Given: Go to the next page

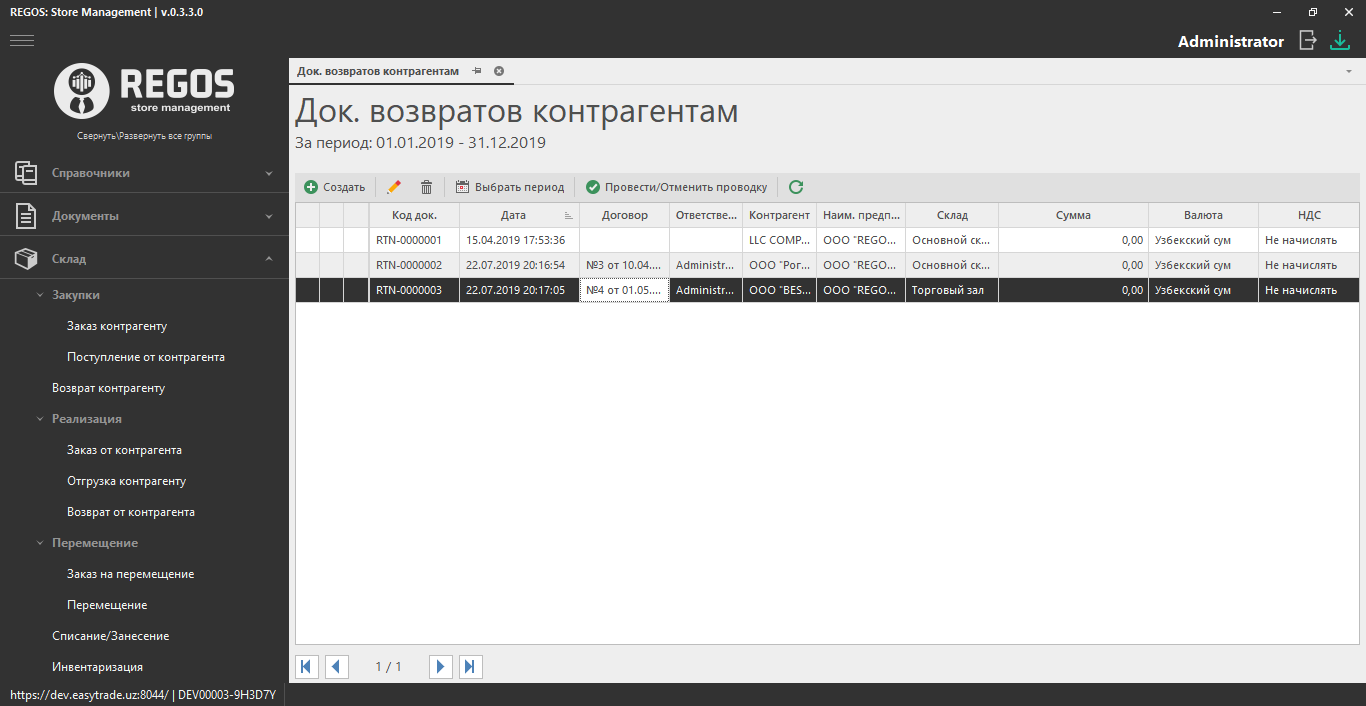Looking at the screenshot, I should [x=440, y=667].
